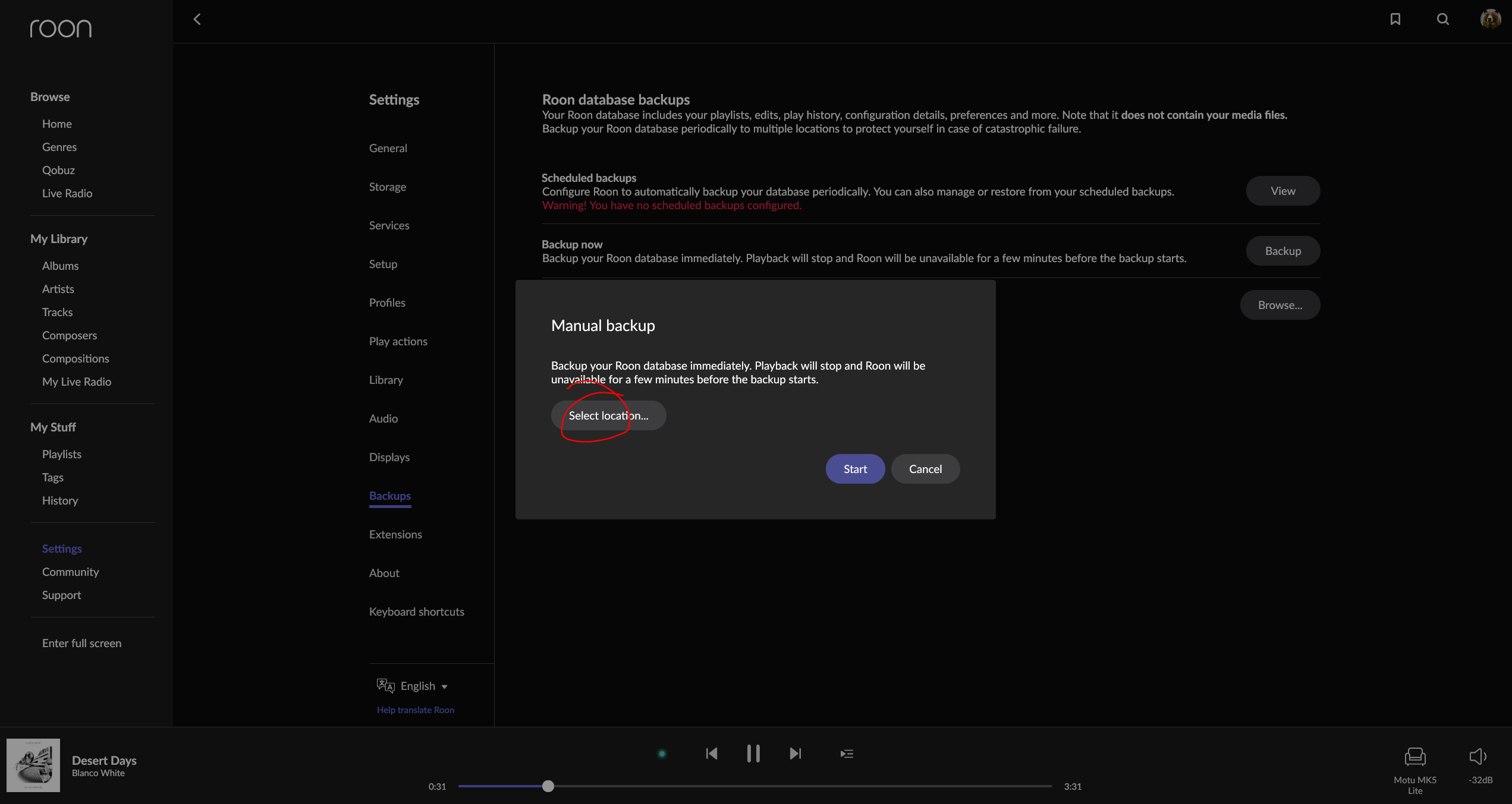Skip to the next track

(796, 753)
